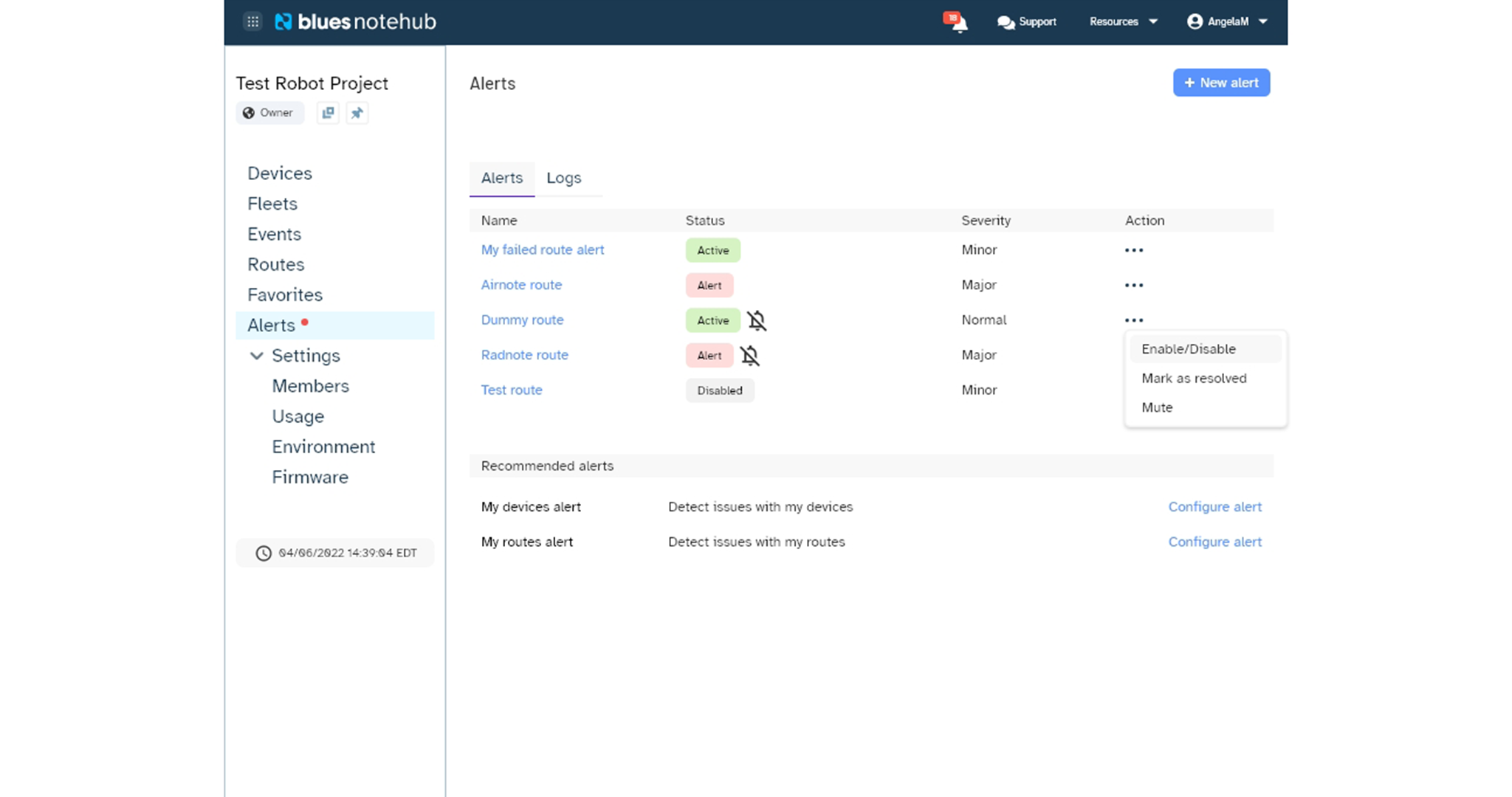Viewport: 1512px width, 797px height.
Task: Navigate to Routes in the sidebar
Action: (x=275, y=264)
